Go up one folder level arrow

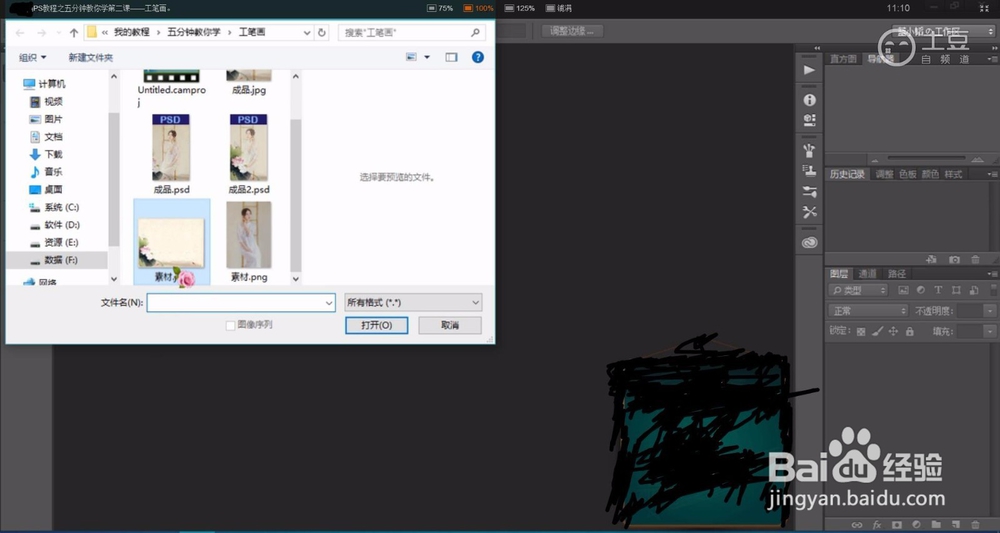(x=74, y=33)
